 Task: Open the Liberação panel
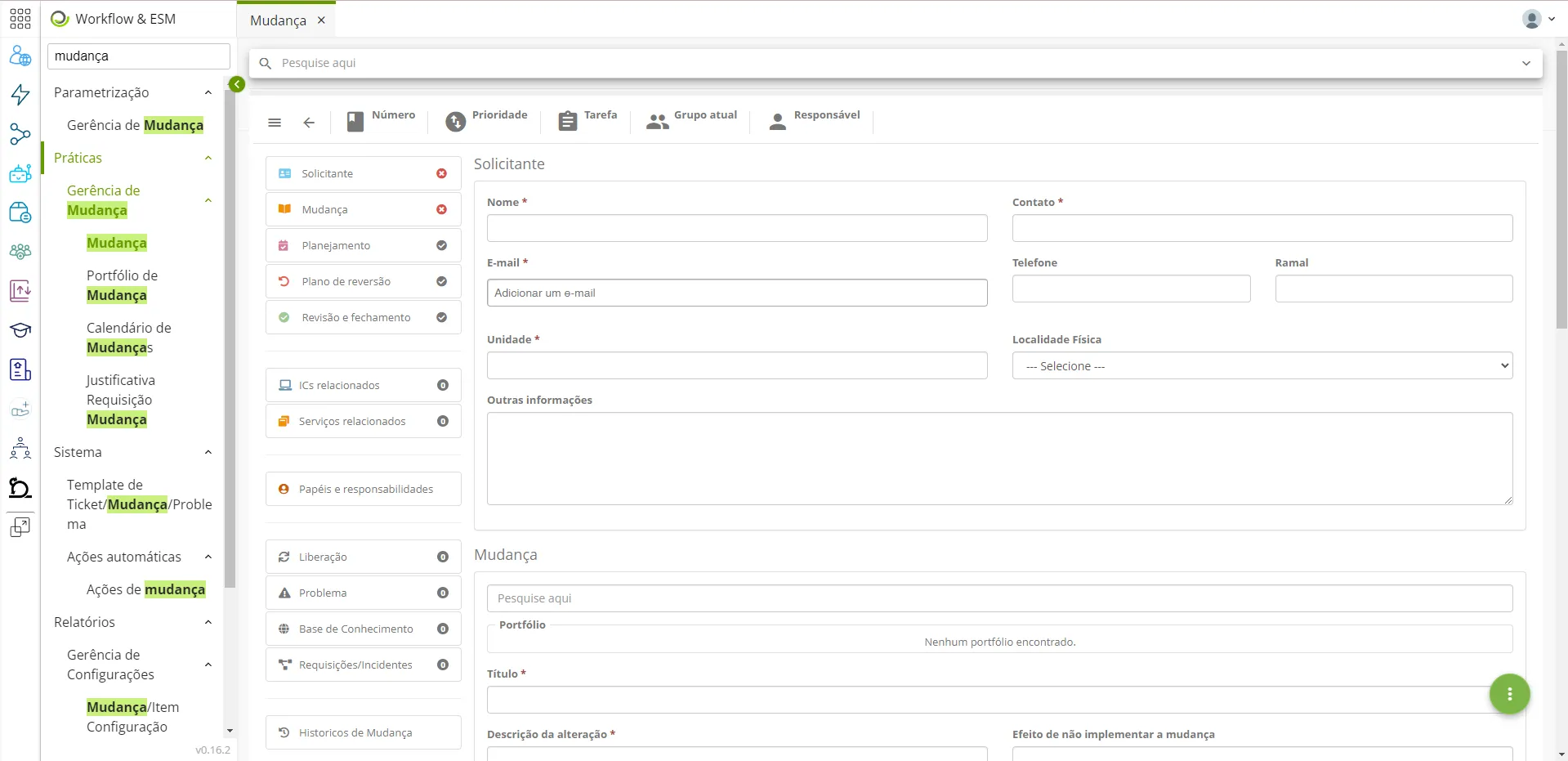(363, 557)
